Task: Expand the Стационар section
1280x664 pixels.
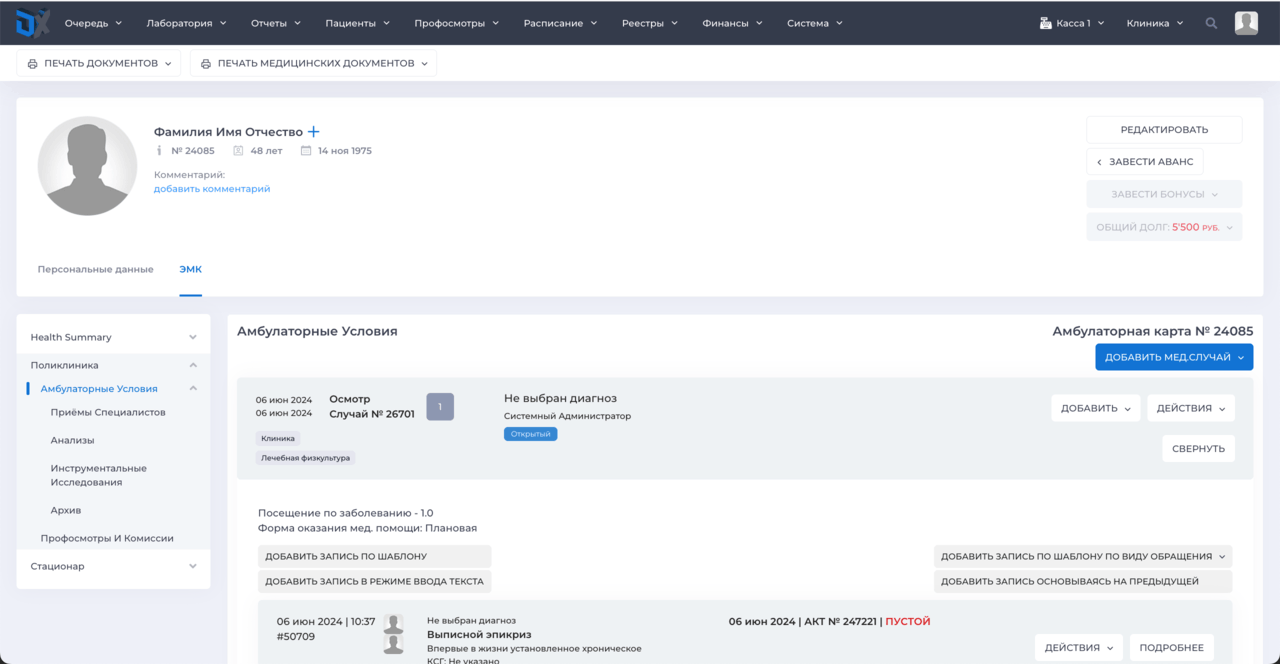Action: 113,566
